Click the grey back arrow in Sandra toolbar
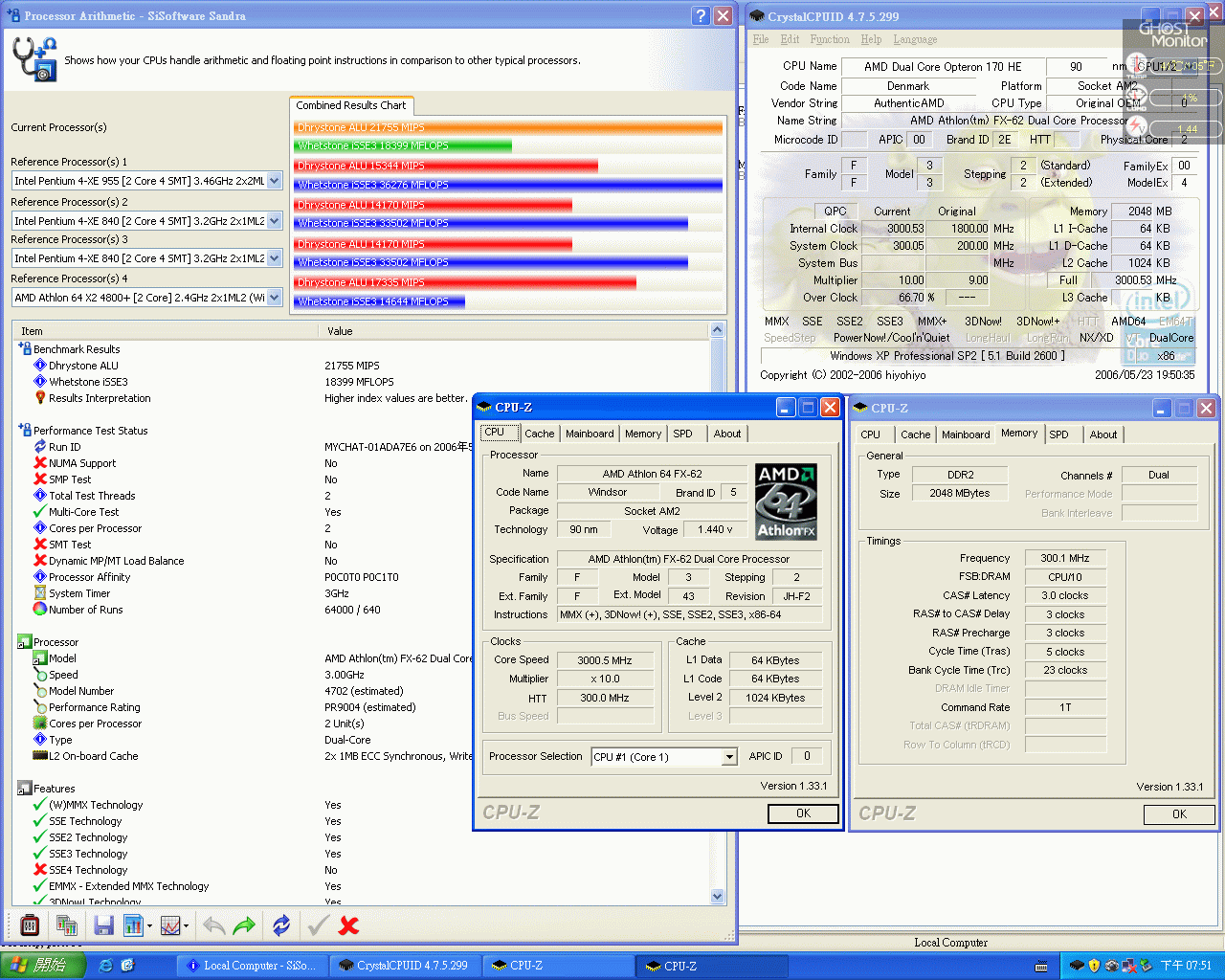The image size is (1225, 980). pos(214,925)
